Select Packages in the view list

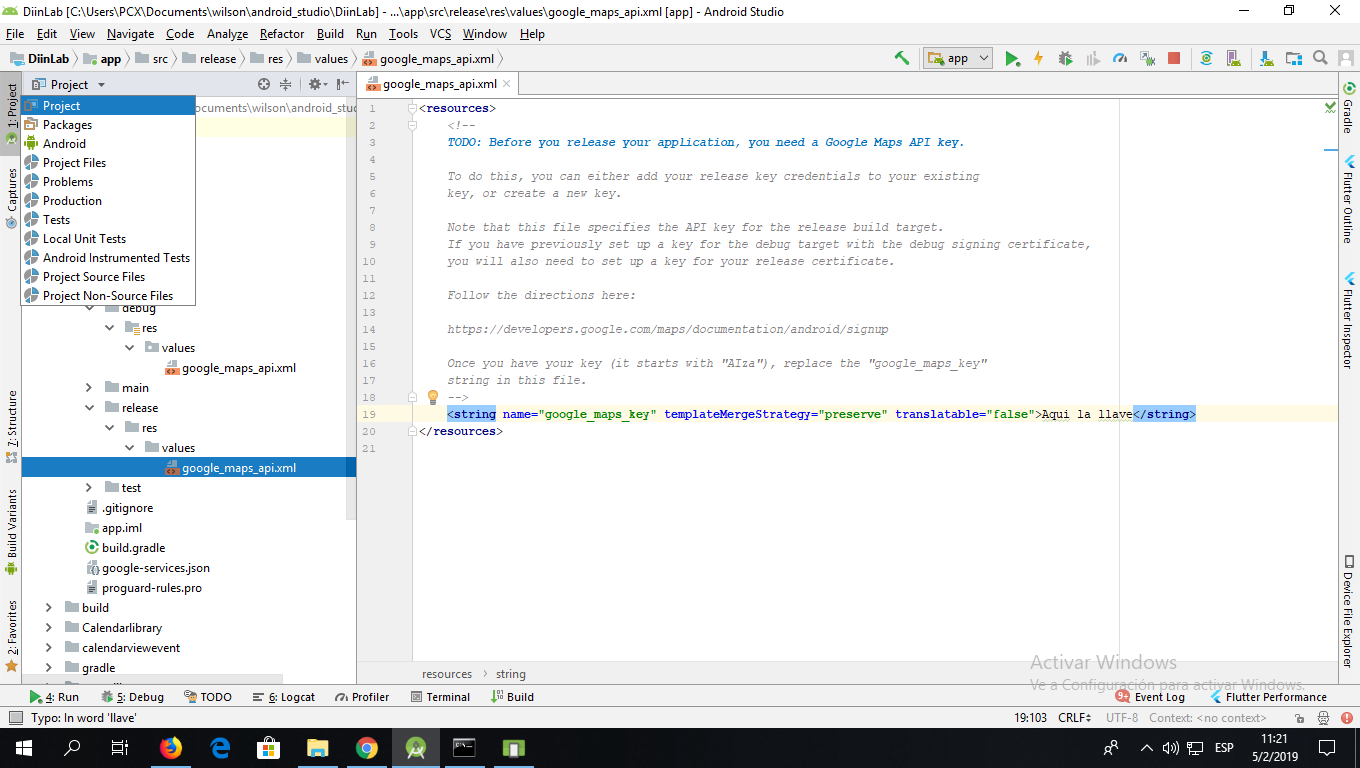[108, 125]
